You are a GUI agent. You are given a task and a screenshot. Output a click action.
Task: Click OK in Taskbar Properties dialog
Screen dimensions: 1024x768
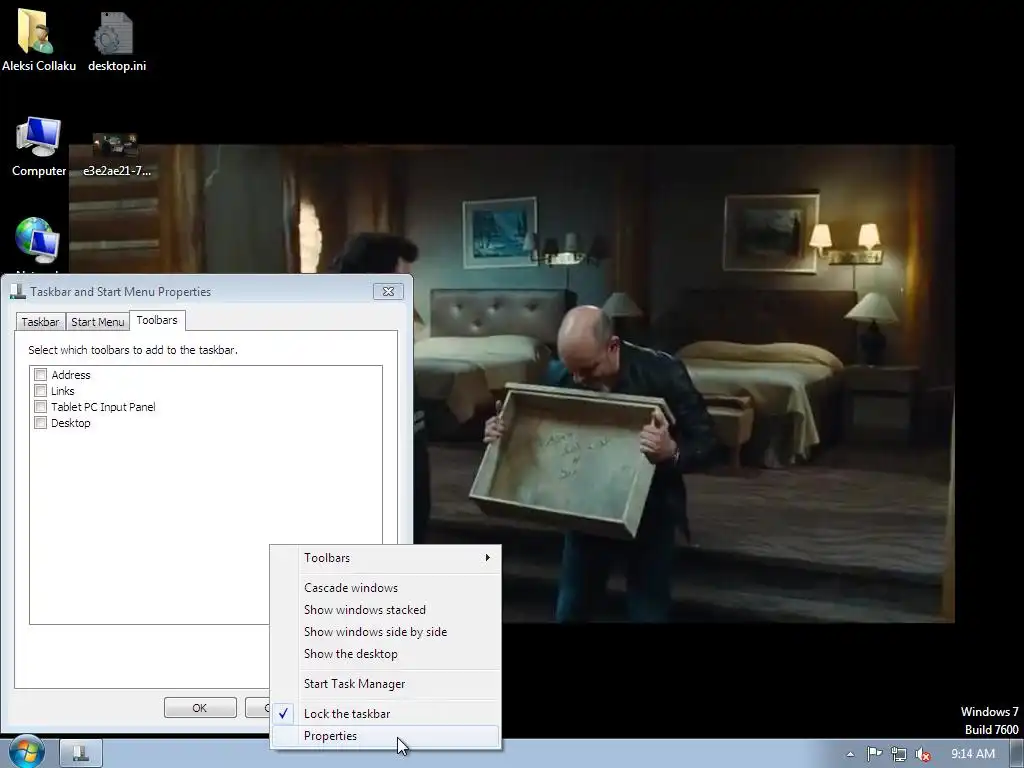(200, 708)
